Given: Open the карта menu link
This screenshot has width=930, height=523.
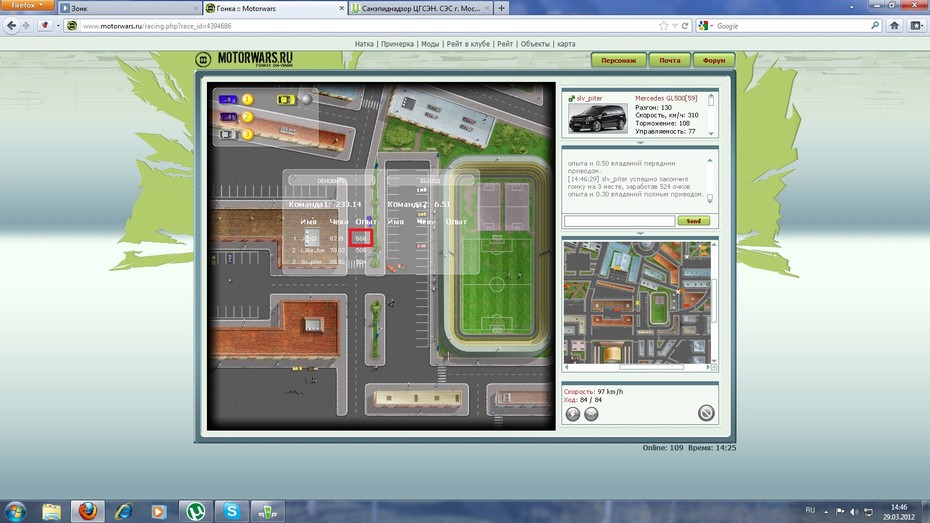Looking at the screenshot, I should 566,44.
